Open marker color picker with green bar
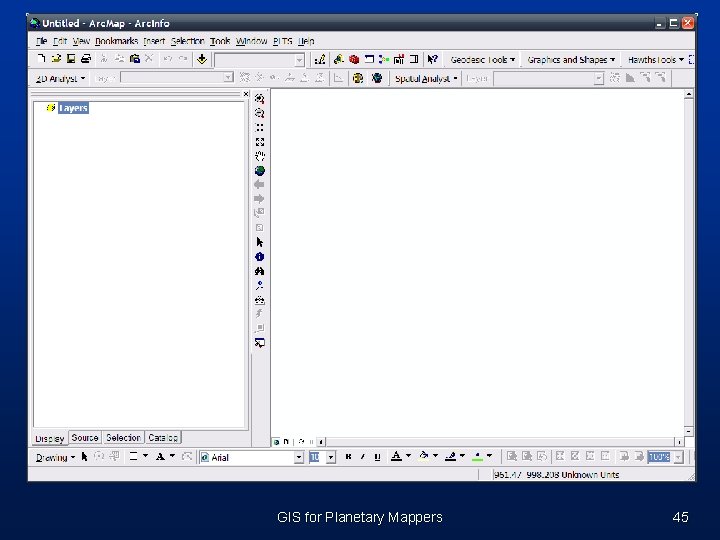The image size is (720, 540). [x=489, y=456]
